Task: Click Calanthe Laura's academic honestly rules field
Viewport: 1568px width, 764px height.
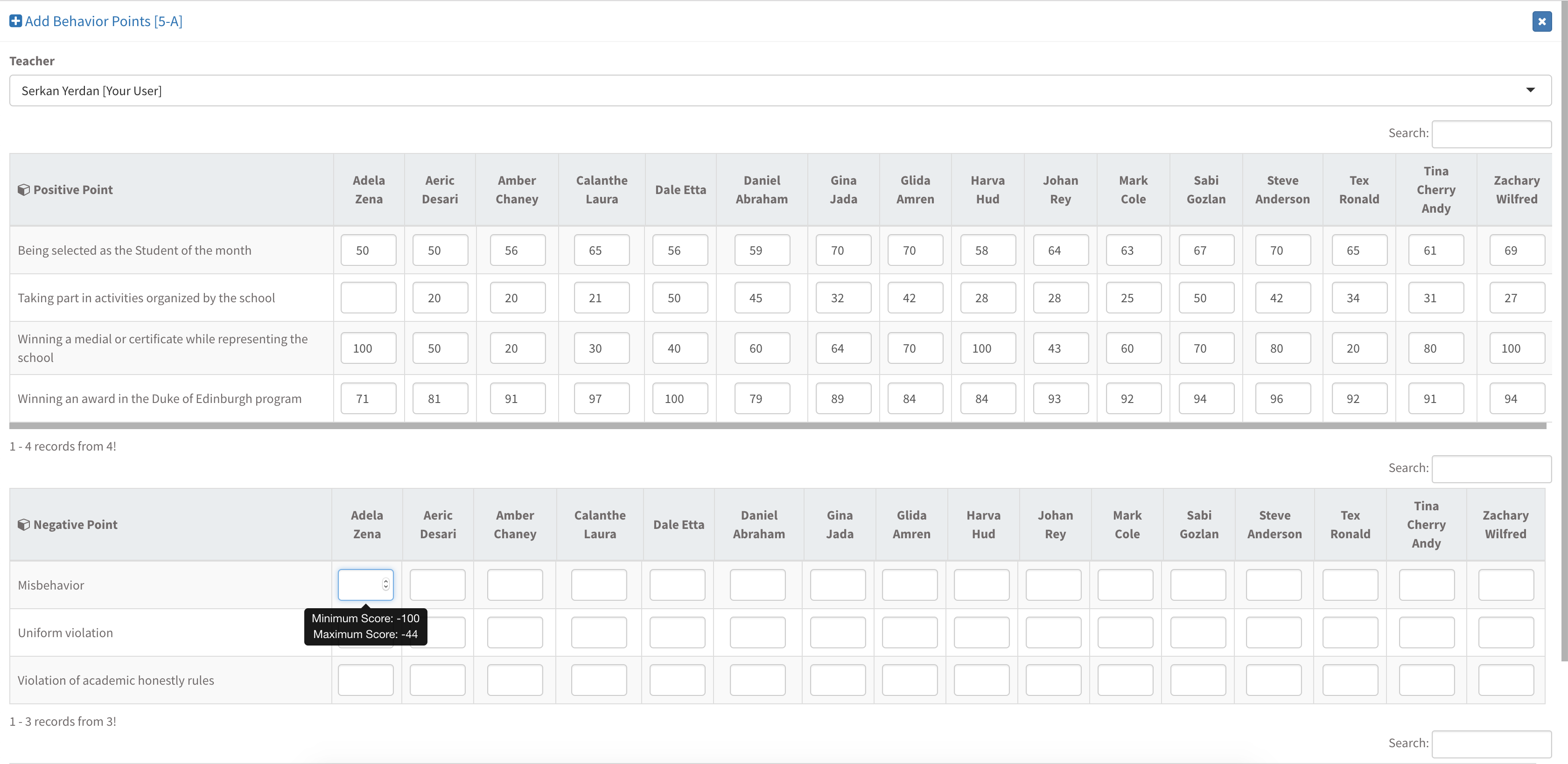Action: tap(598, 680)
